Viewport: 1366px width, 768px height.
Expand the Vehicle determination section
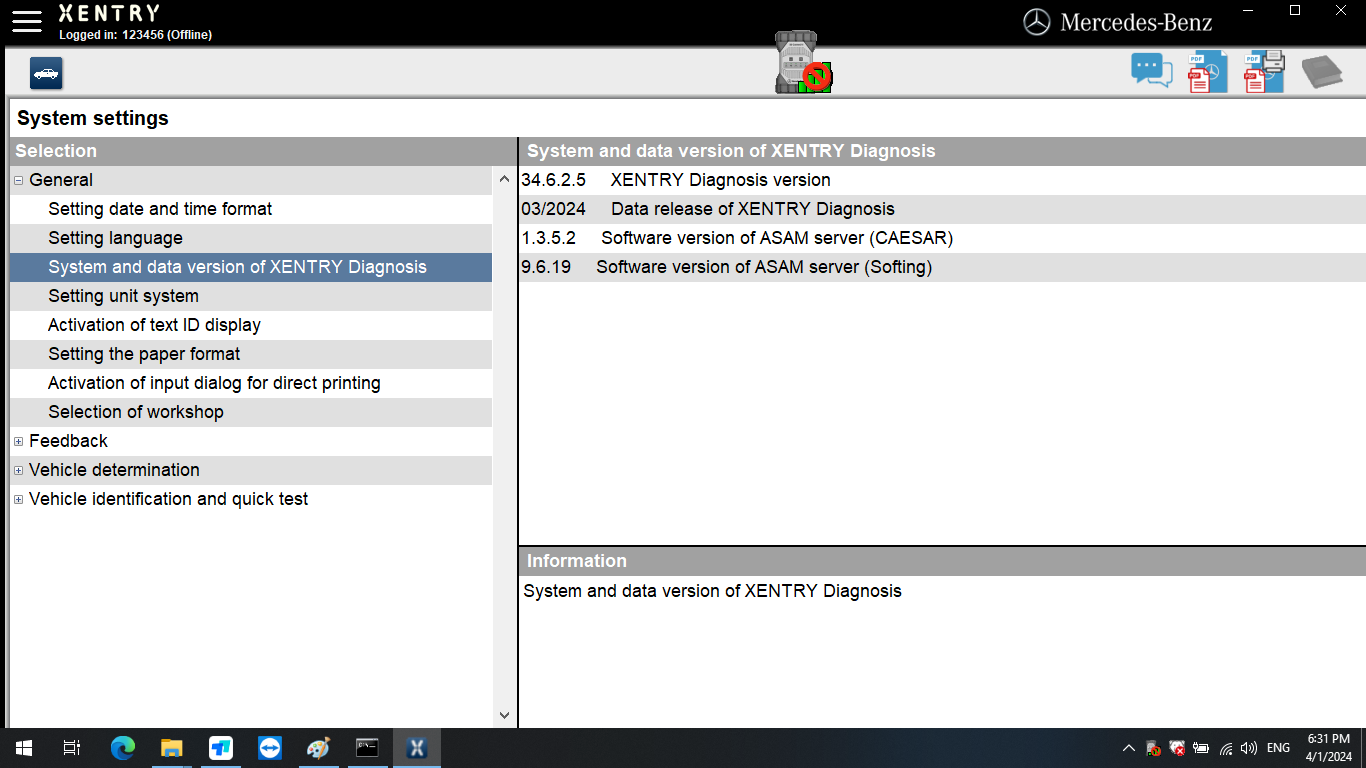pos(17,470)
